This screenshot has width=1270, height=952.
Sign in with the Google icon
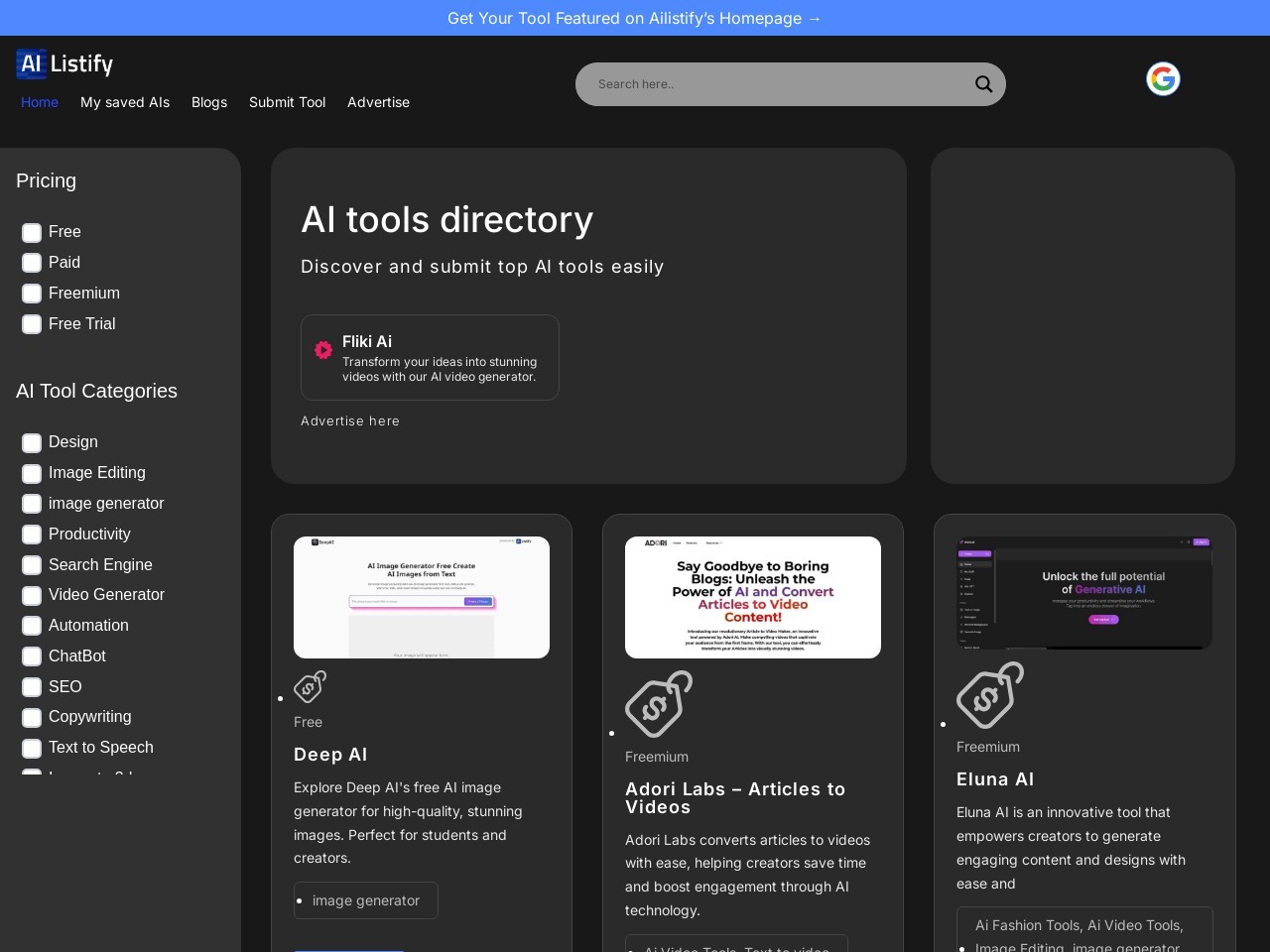click(1163, 78)
